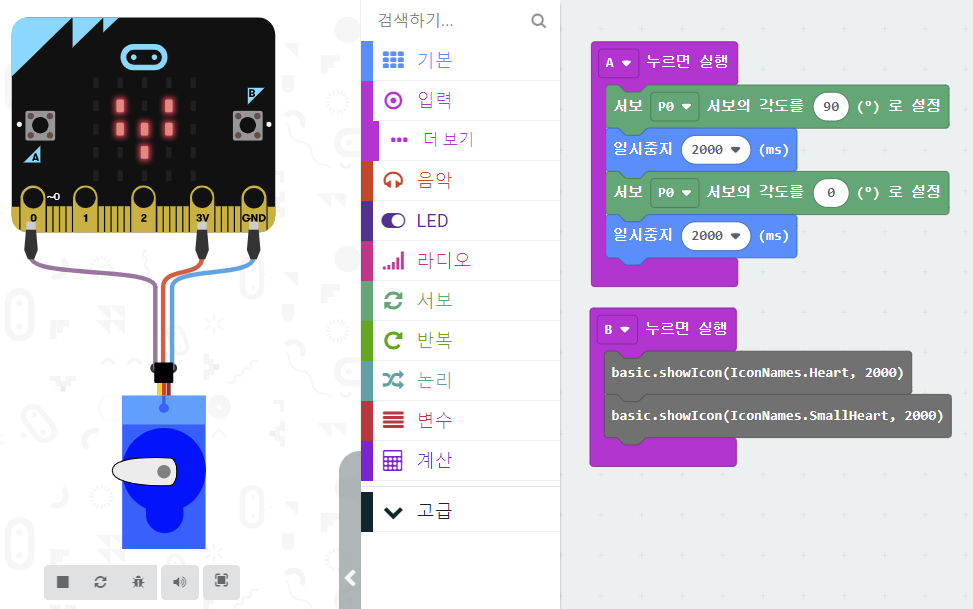This screenshot has width=973, height=609.
Task: Select the 'B 누르면 실행' event block
Action: 685,329
